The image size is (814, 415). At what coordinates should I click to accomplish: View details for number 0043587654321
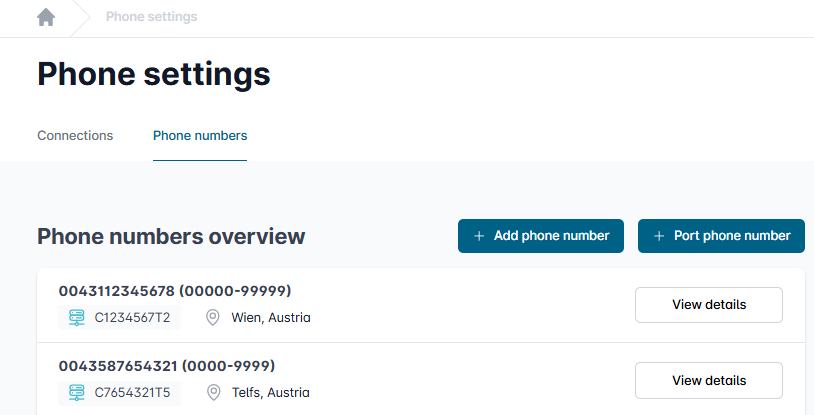[708, 380]
